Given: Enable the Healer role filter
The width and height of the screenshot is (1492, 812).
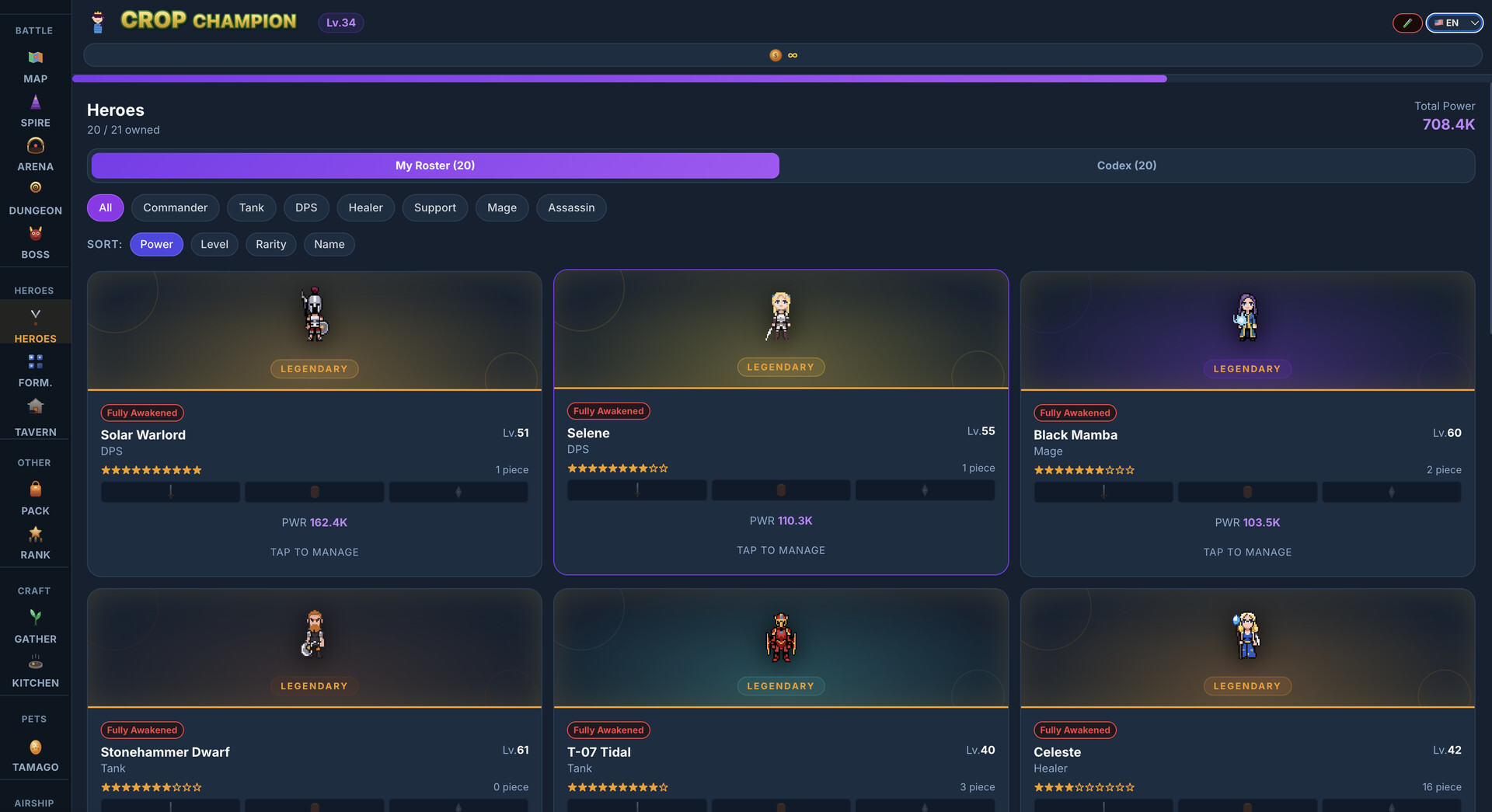Looking at the screenshot, I should coord(365,207).
